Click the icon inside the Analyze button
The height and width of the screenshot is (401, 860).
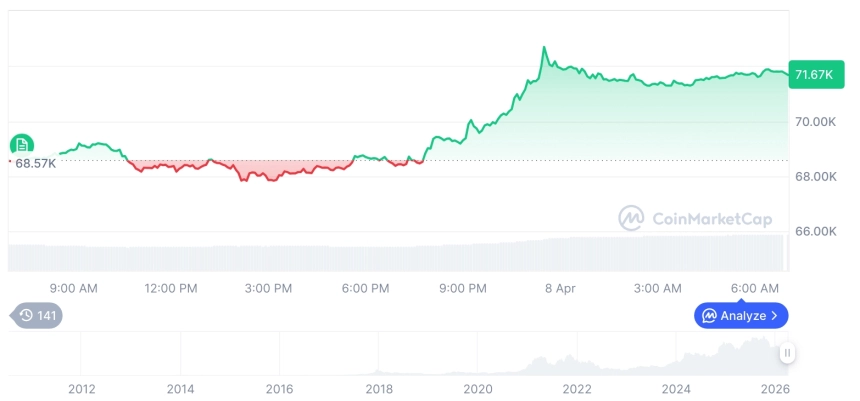709,316
